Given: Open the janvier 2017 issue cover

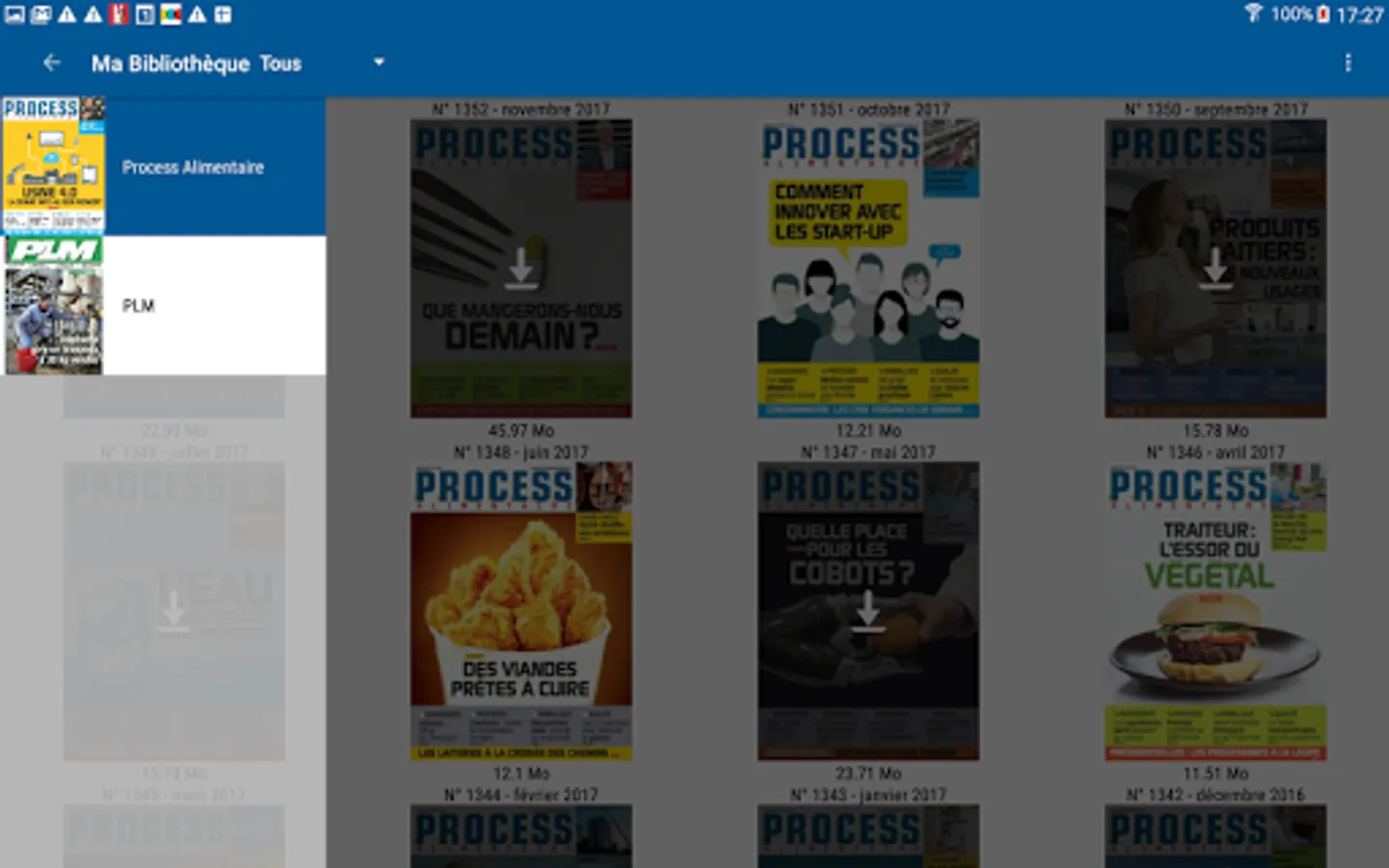Looking at the screenshot, I should click(868, 836).
